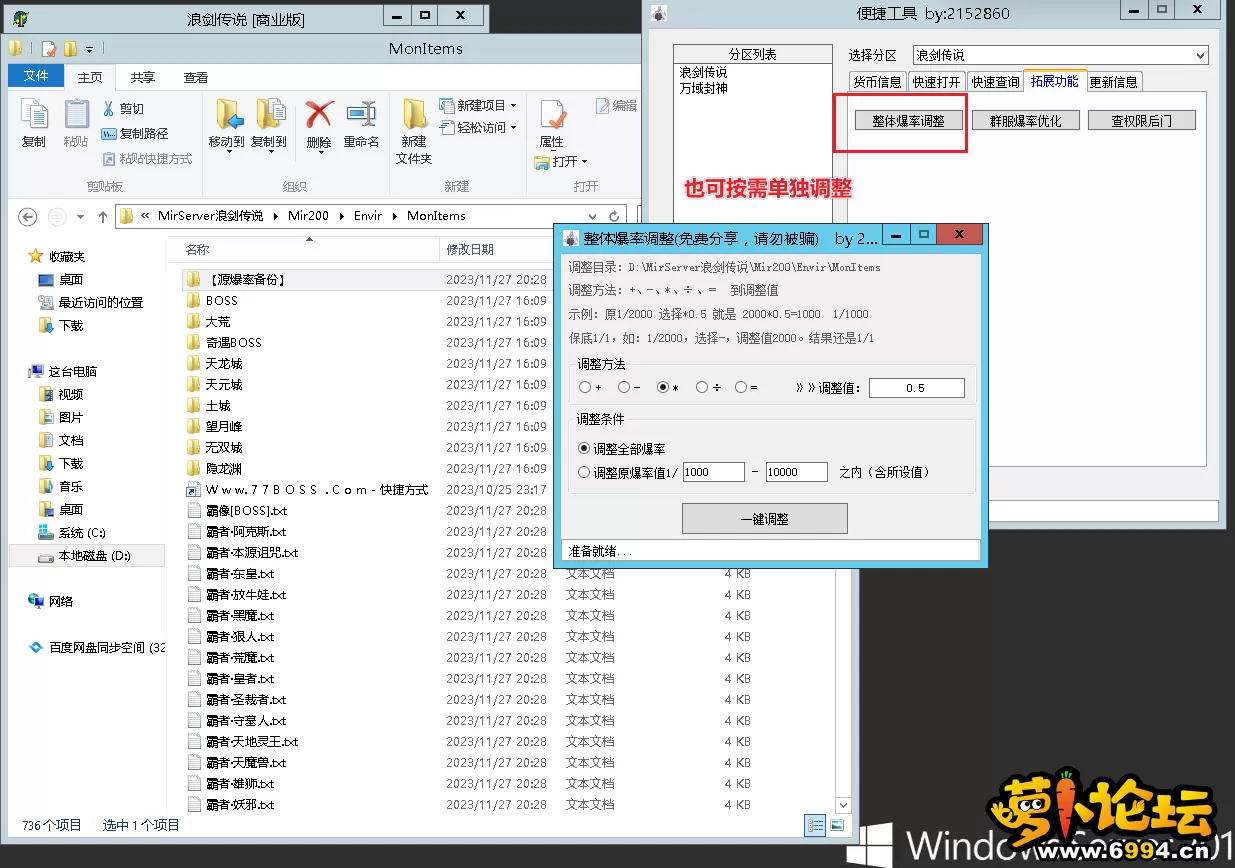Click the 一键调整 button
1235x868 pixels.
tap(765, 519)
